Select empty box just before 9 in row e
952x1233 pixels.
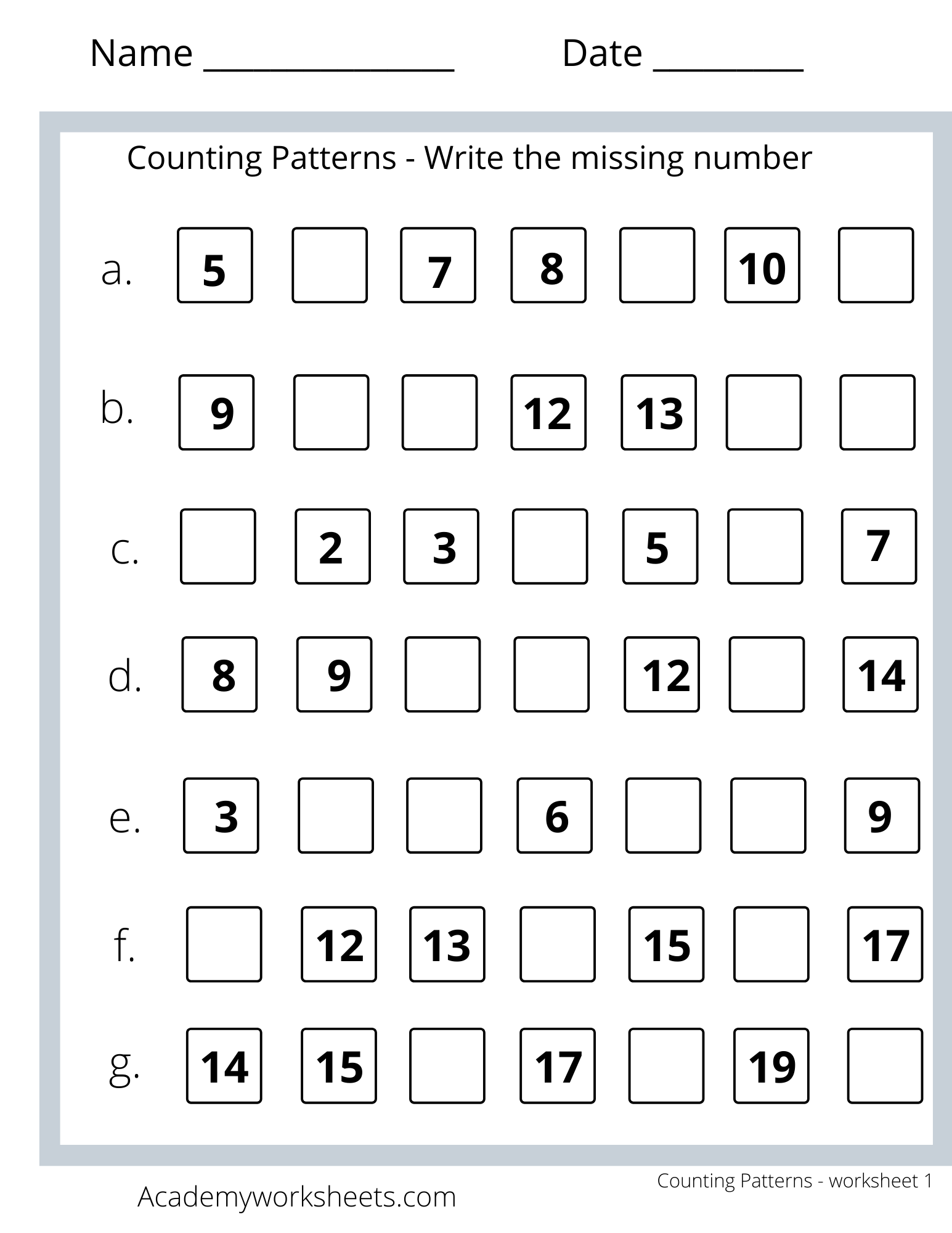tap(768, 816)
